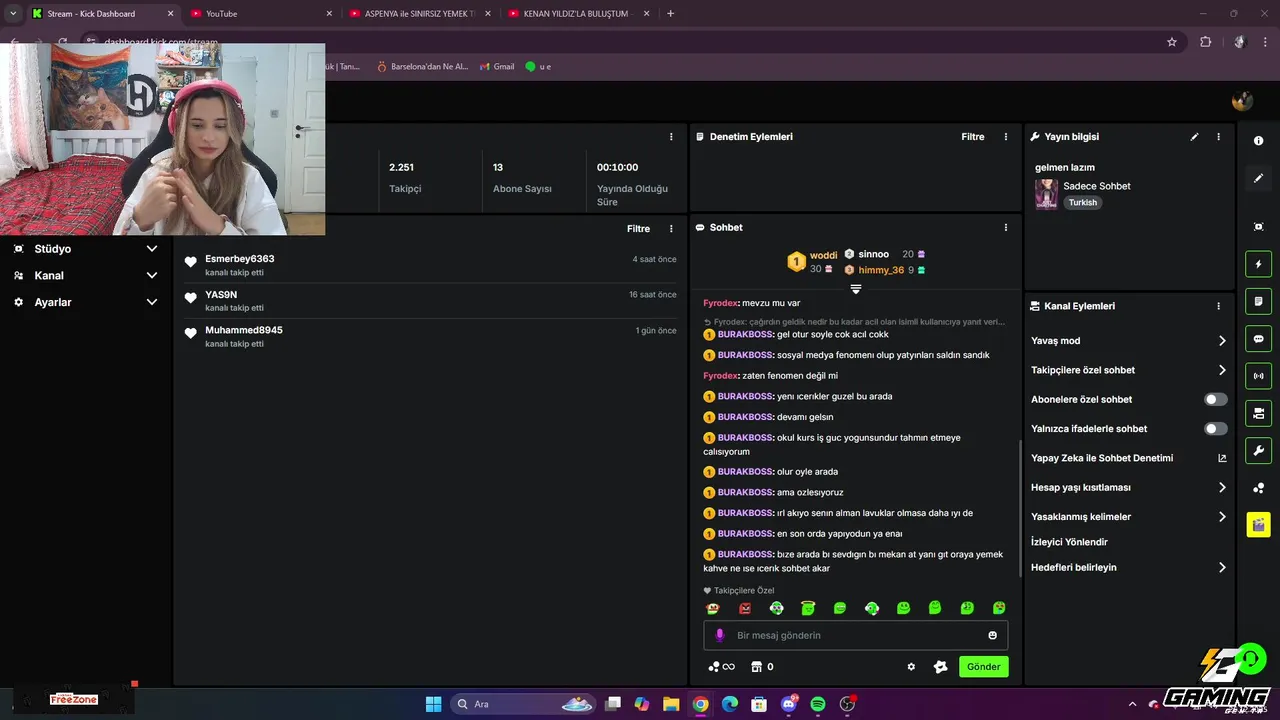Toggle Yalnızca ifadelerle sohbet switch

(1215, 429)
